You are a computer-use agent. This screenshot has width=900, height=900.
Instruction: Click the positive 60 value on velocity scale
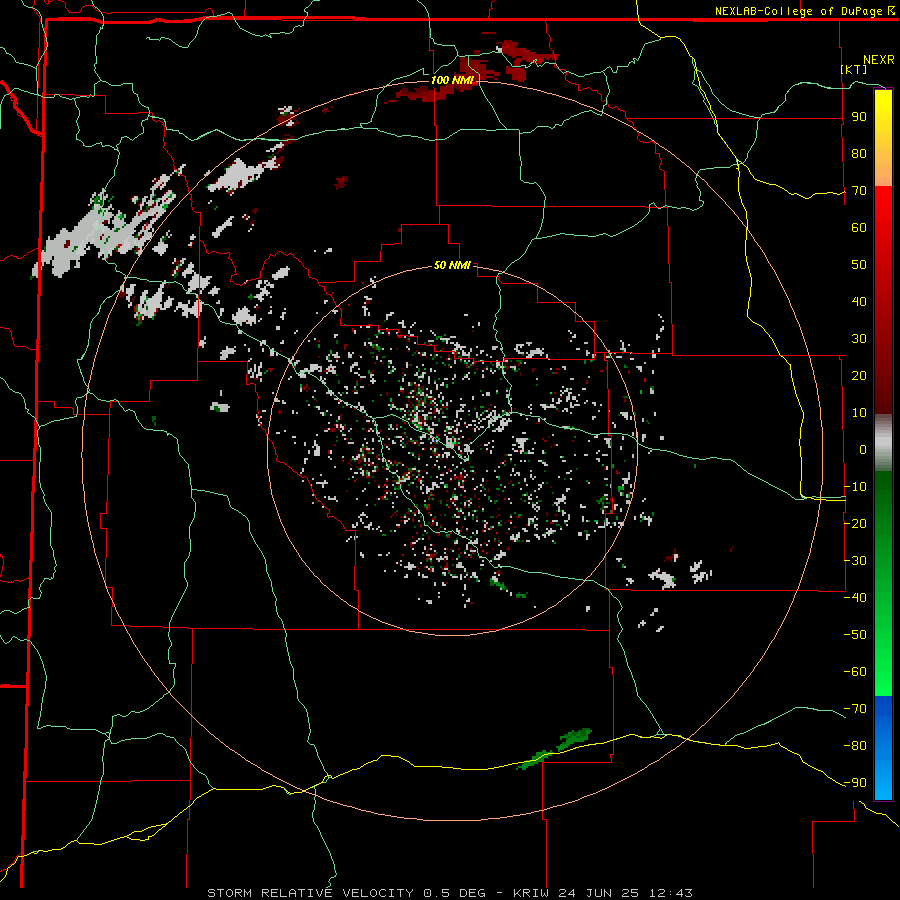(x=859, y=228)
